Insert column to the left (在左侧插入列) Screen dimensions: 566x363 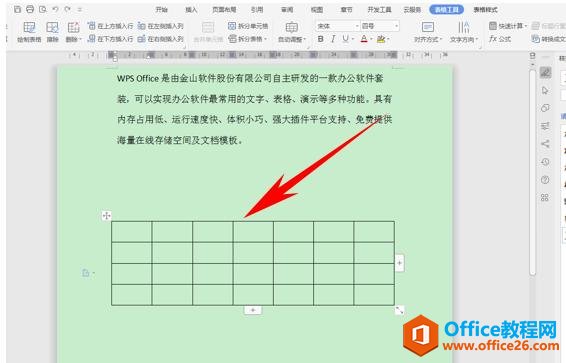pyautogui.click(x=161, y=26)
